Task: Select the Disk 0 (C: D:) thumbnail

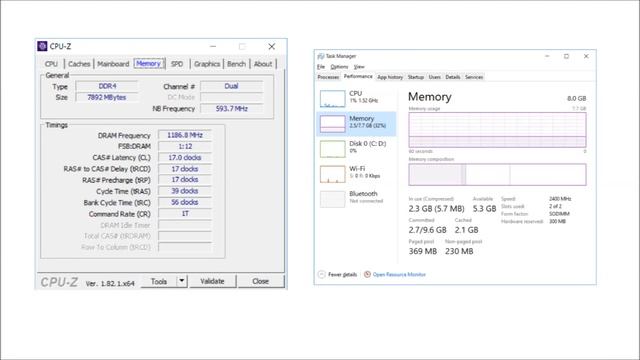Action: click(x=333, y=149)
